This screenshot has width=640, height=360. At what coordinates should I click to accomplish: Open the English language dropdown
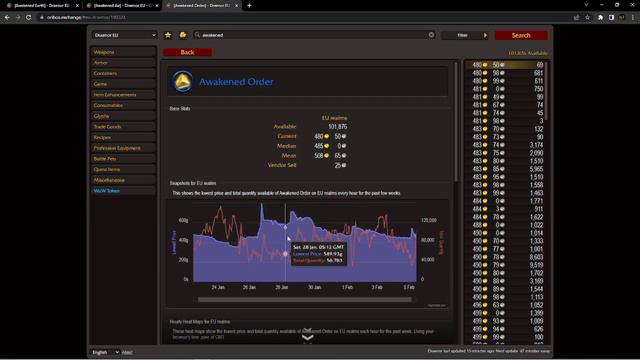point(105,352)
